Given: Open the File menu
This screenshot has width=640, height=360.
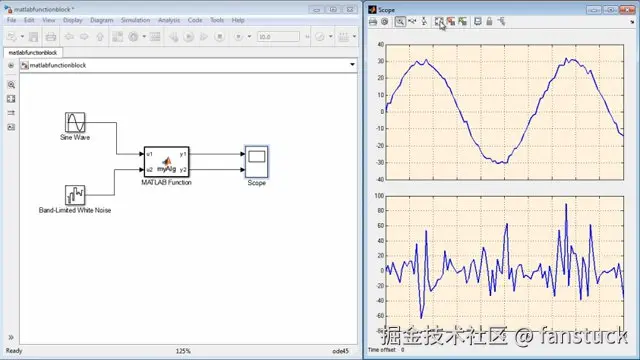Looking at the screenshot, I should point(11,20).
